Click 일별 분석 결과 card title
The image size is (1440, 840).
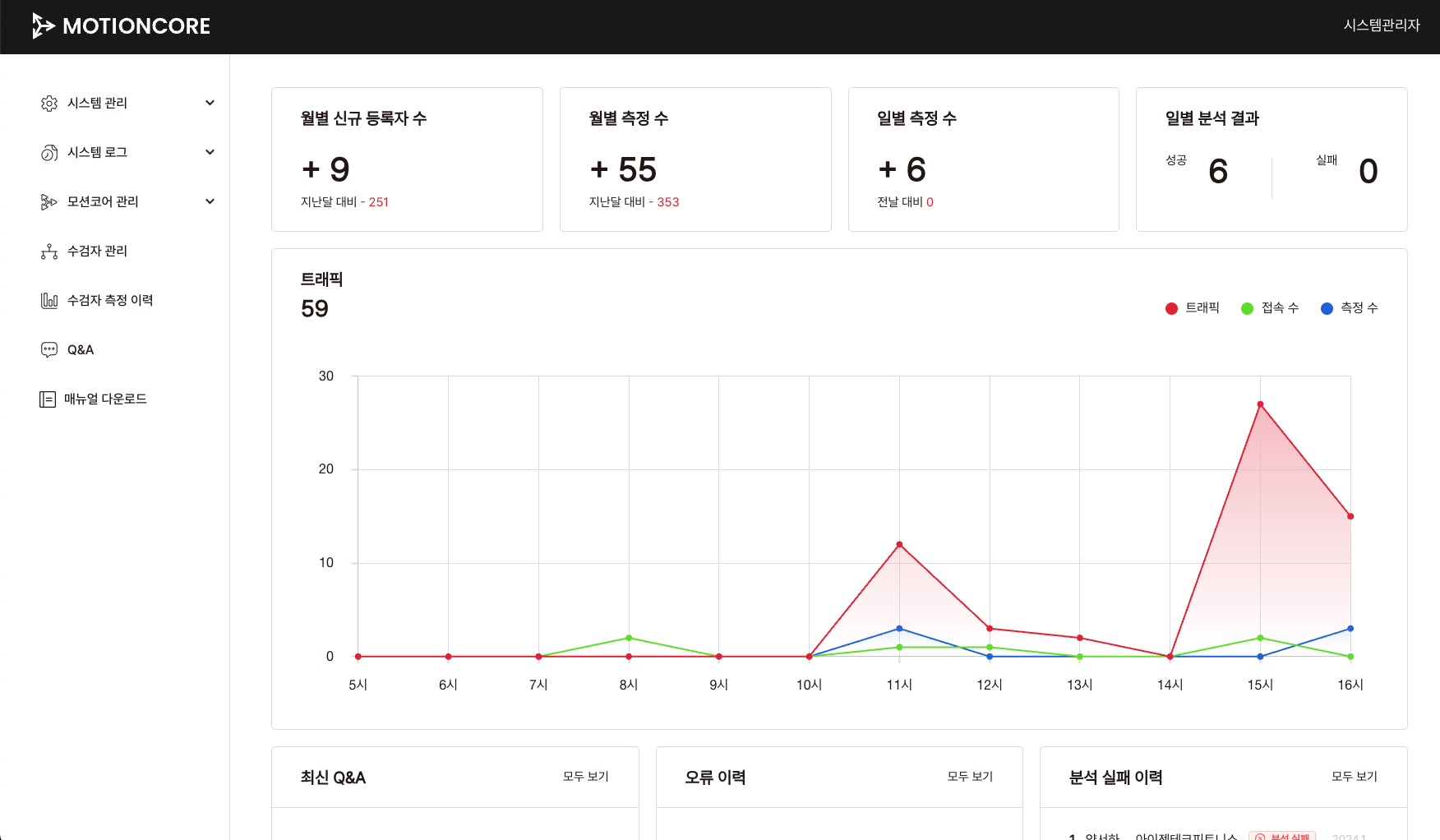[x=1212, y=118]
